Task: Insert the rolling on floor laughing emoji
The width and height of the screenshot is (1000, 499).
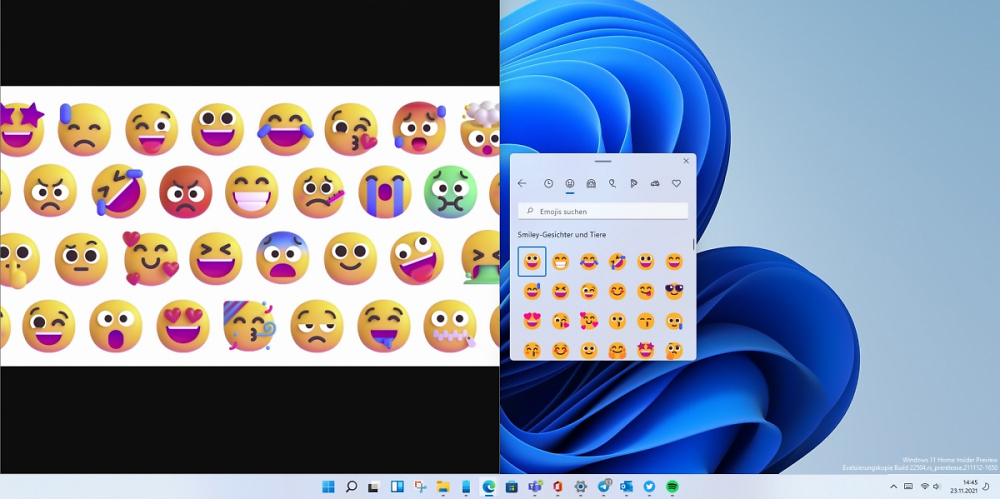Action: pos(617,262)
